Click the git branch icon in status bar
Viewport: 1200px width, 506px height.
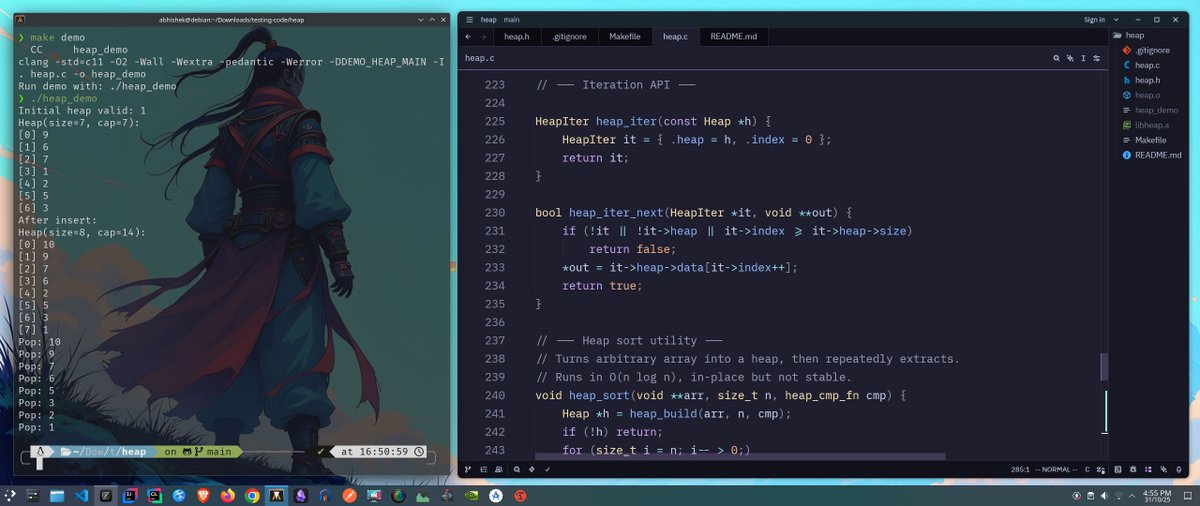click(x=468, y=469)
